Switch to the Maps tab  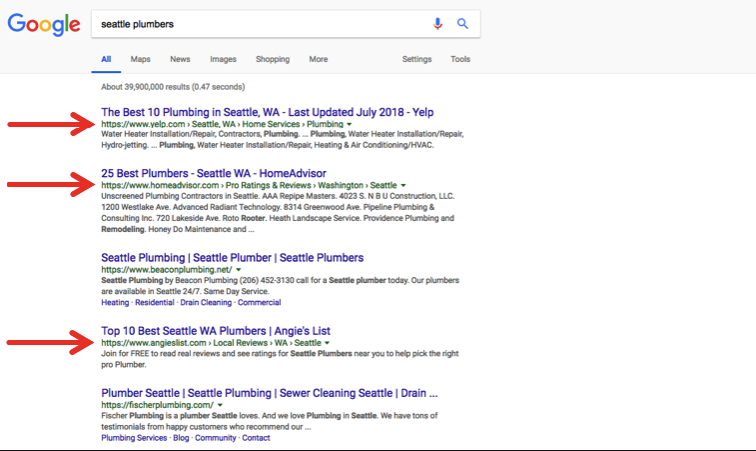[x=140, y=59]
